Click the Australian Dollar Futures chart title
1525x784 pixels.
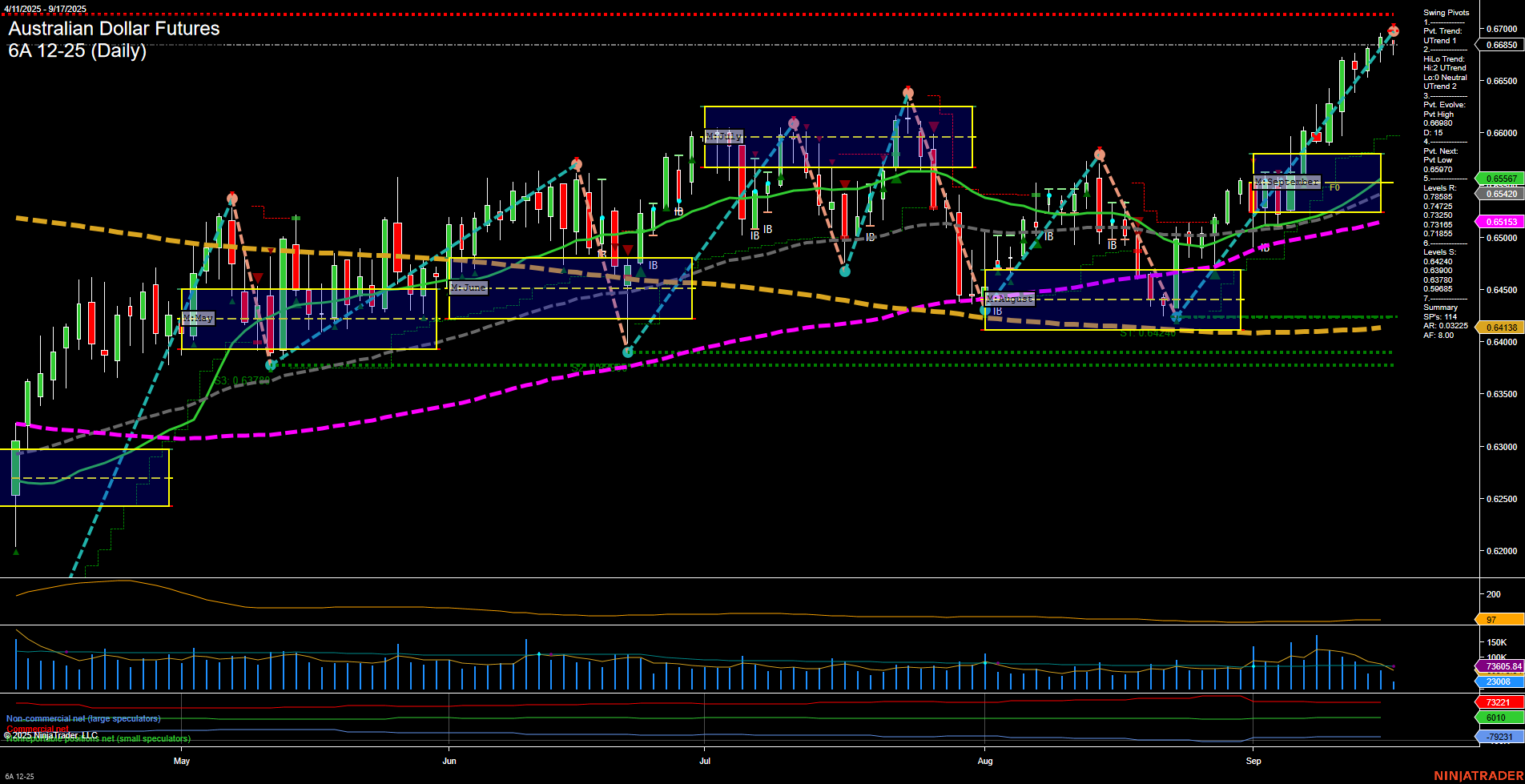pyautogui.click(x=114, y=29)
